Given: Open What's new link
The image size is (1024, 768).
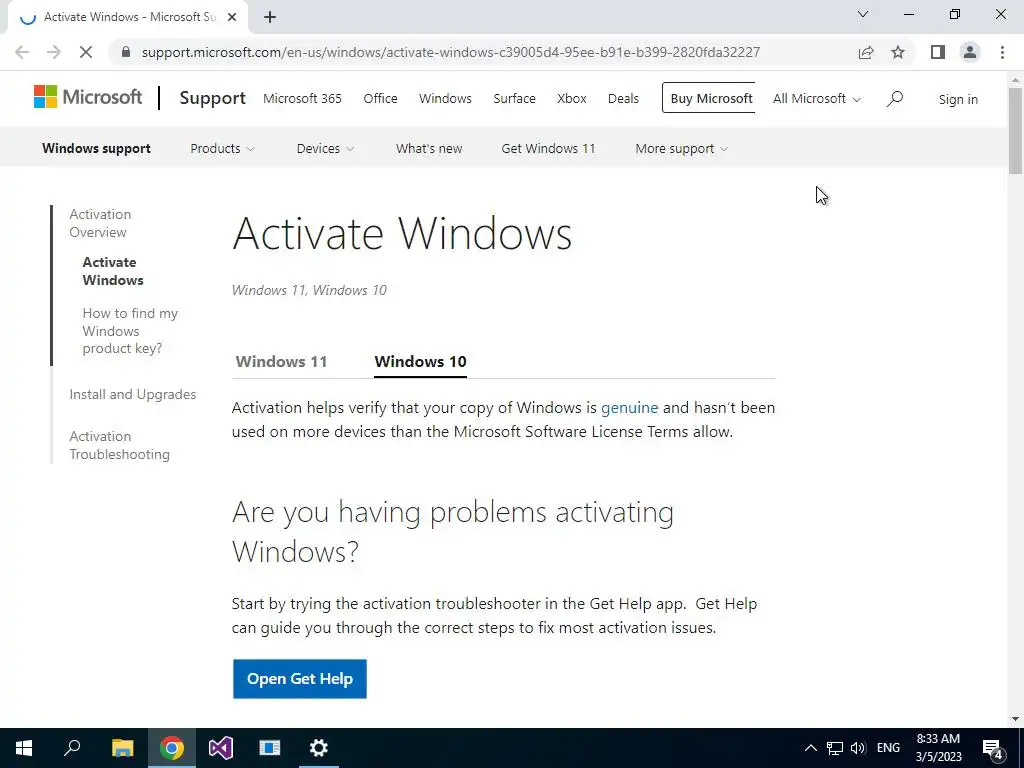Looking at the screenshot, I should coord(429,148).
